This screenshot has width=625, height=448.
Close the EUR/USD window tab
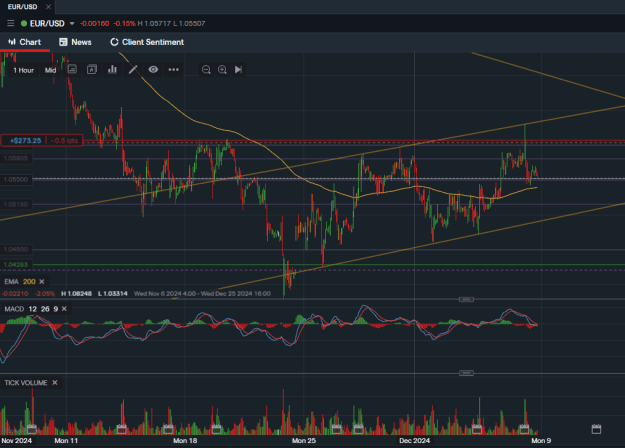pos(48,7)
